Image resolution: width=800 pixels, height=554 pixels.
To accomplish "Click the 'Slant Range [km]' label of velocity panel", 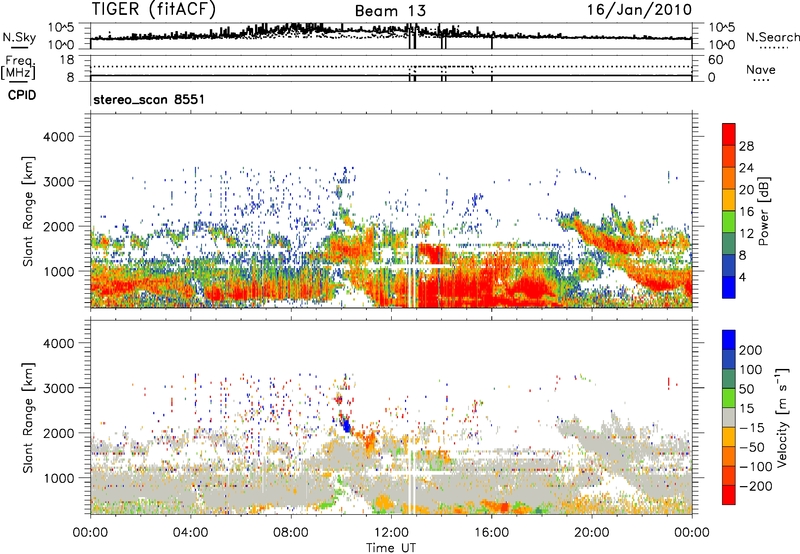I will coord(28,418).
